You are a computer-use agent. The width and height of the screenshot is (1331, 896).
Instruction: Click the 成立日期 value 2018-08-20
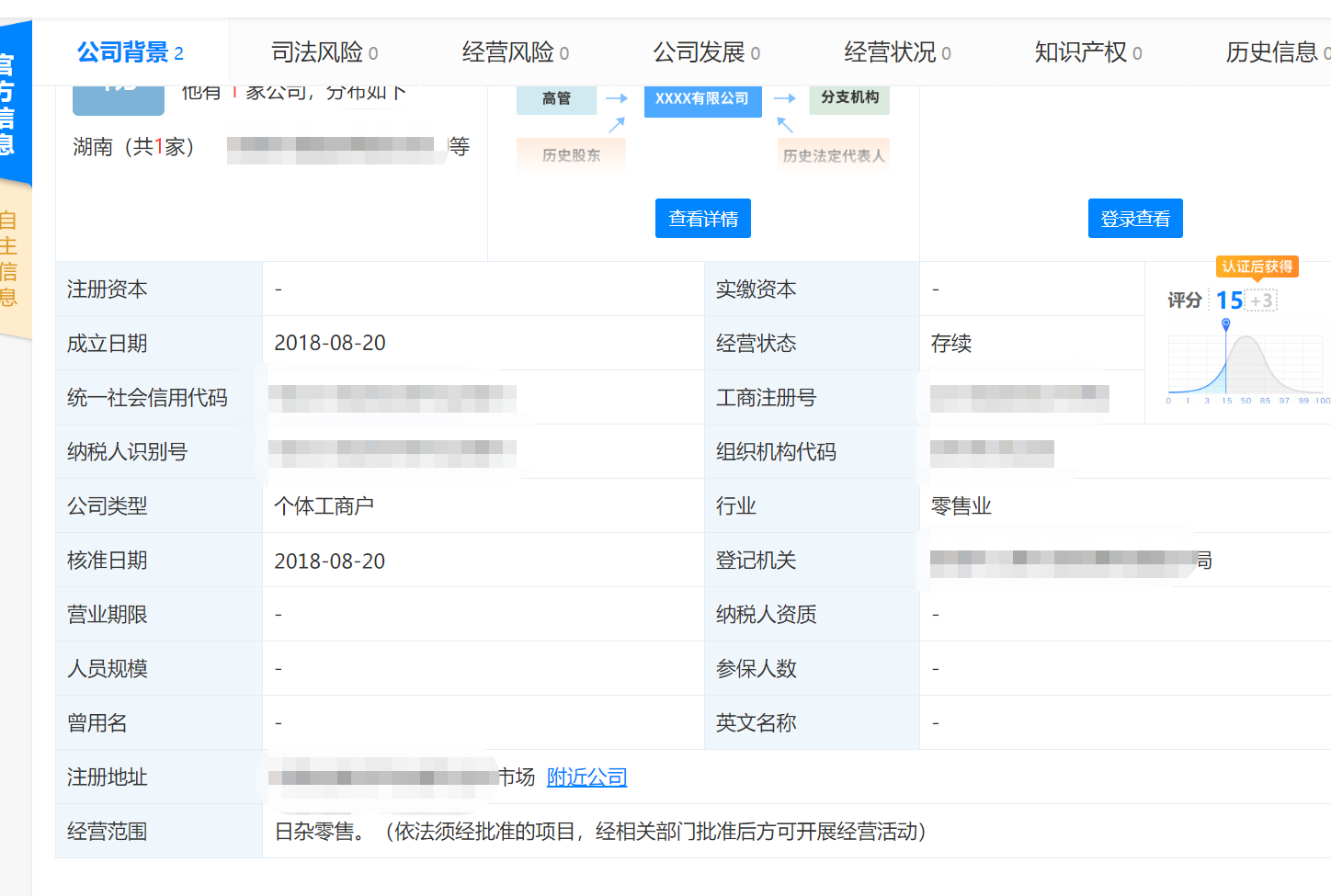pos(330,343)
